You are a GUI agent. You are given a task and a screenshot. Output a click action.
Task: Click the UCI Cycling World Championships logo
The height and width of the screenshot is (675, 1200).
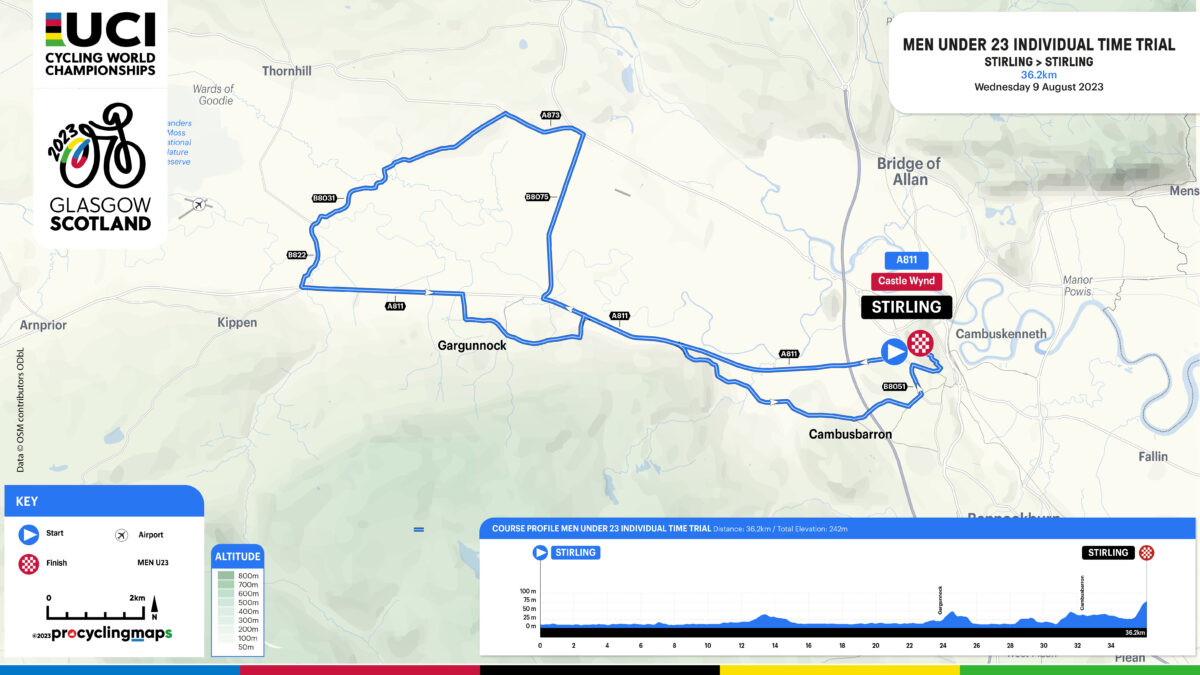(100, 43)
